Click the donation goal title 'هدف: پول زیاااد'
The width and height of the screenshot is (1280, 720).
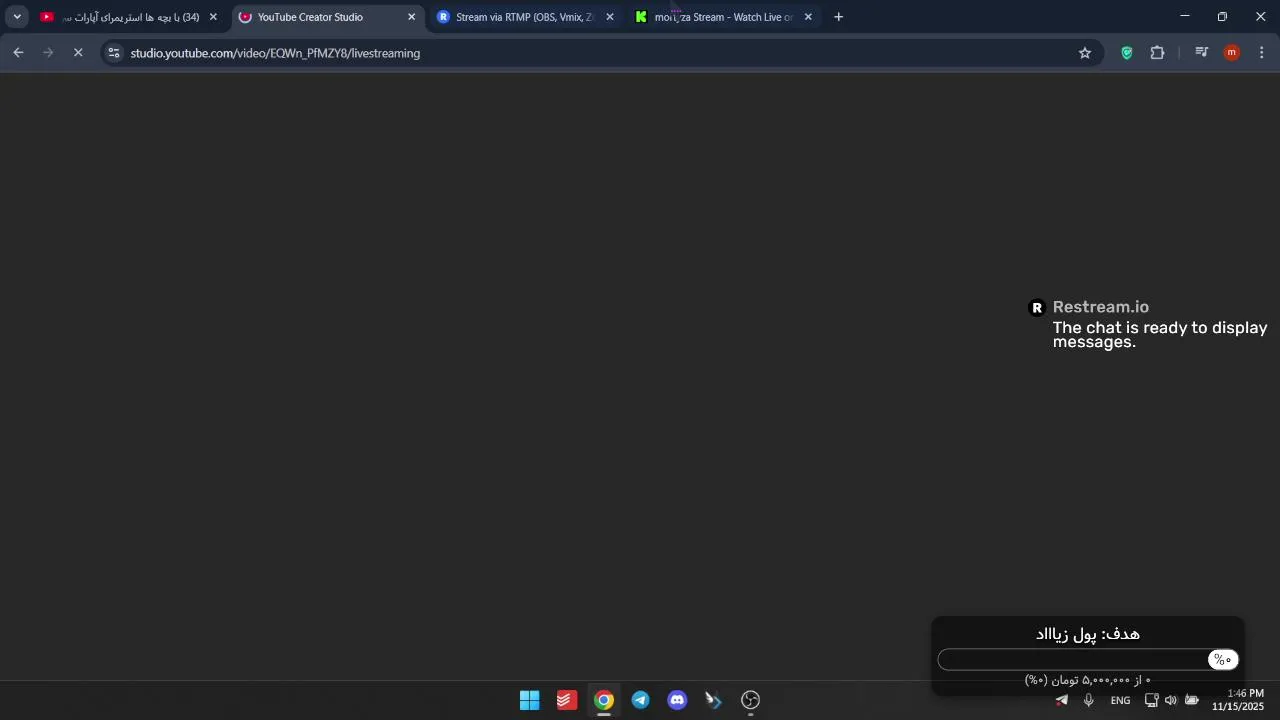point(1088,634)
